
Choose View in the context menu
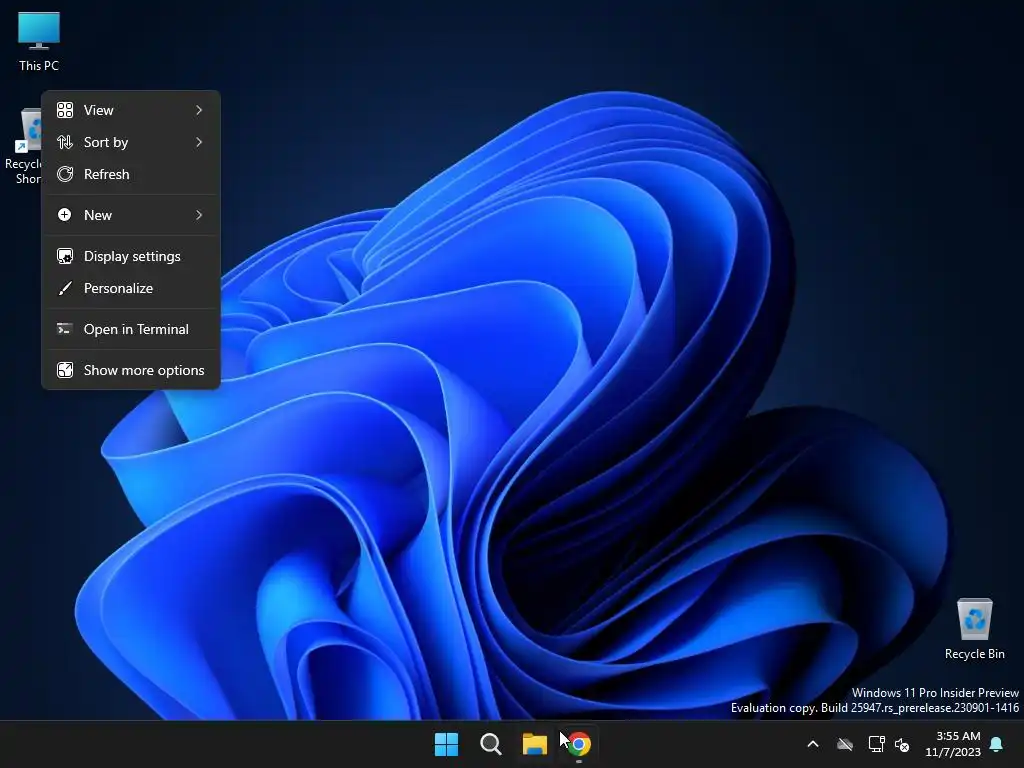point(131,110)
